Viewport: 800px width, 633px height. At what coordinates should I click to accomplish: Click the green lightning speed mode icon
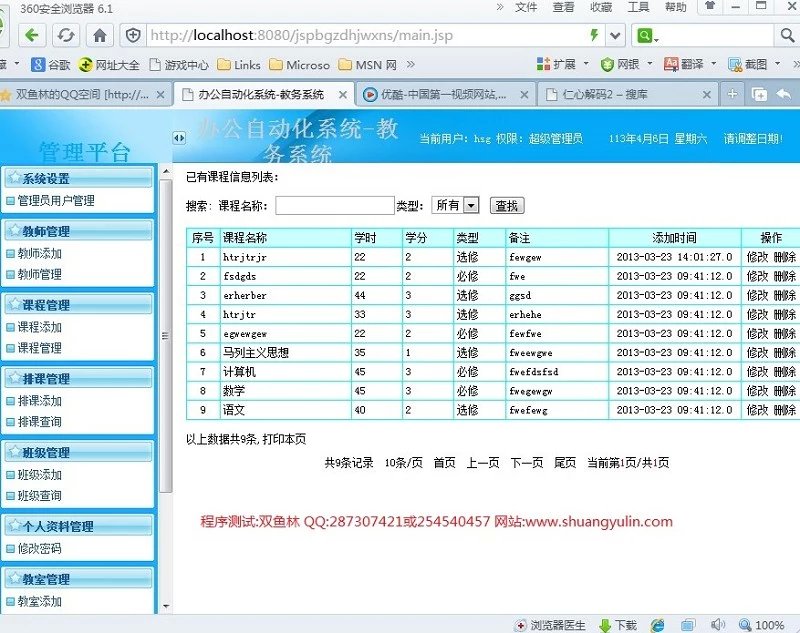point(594,35)
